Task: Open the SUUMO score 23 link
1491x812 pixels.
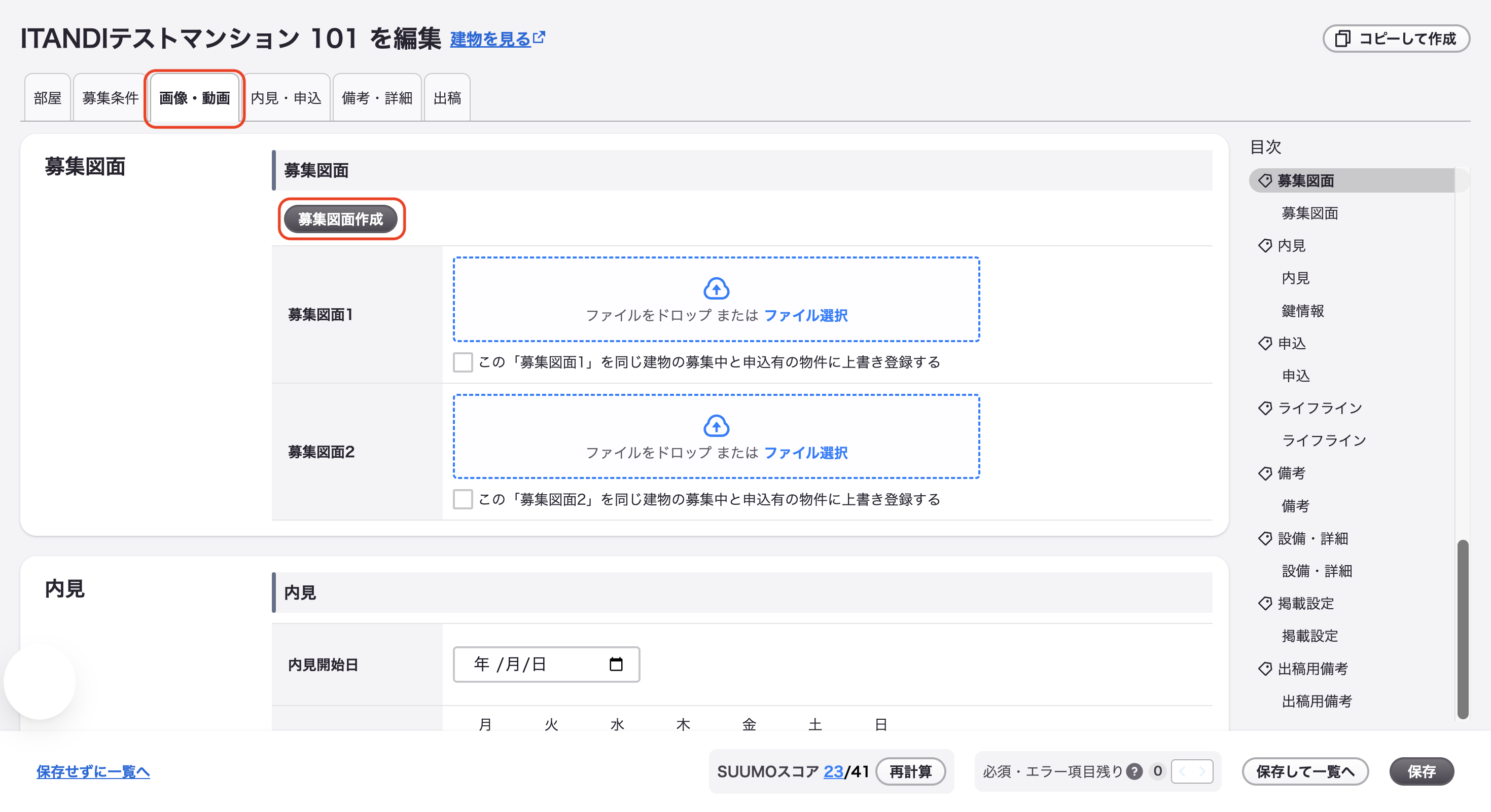Action: 833,771
